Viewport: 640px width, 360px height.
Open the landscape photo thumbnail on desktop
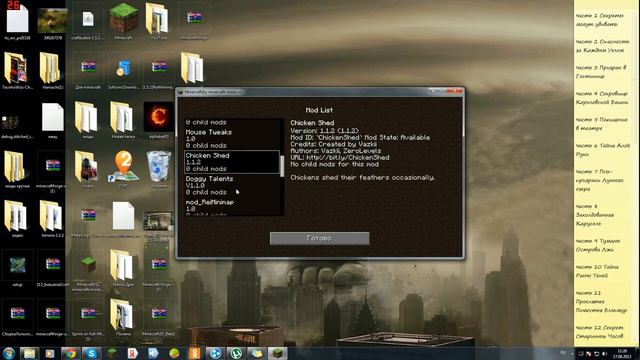click(52, 22)
